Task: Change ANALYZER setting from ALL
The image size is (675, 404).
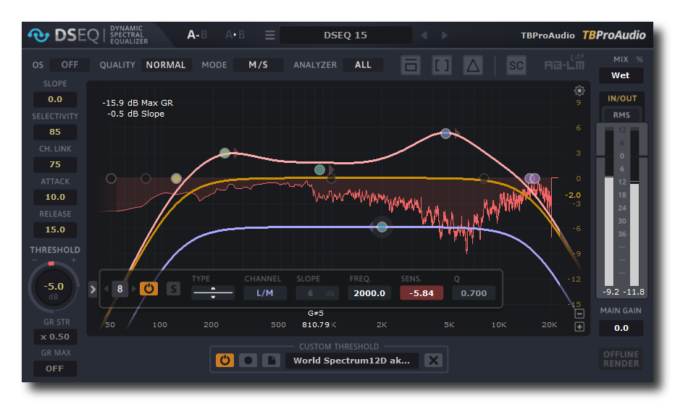Action: 363,65
